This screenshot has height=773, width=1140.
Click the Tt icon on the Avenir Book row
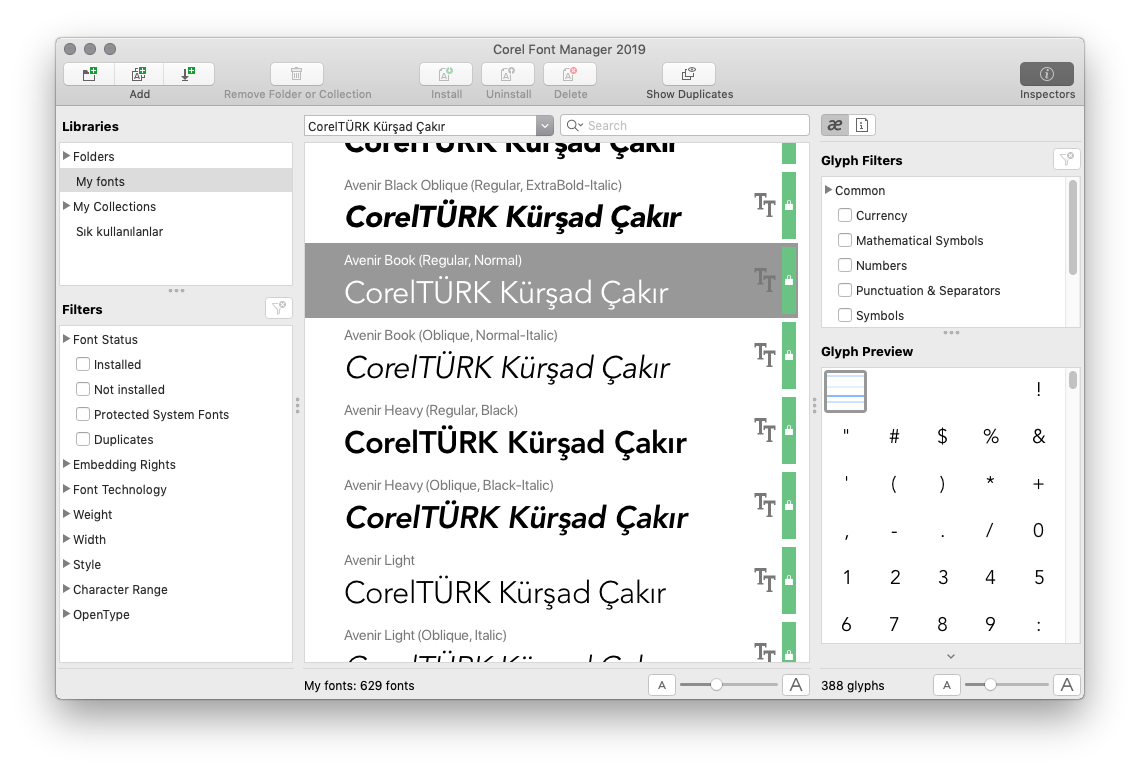pyautogui.click(x=765, y=281)
